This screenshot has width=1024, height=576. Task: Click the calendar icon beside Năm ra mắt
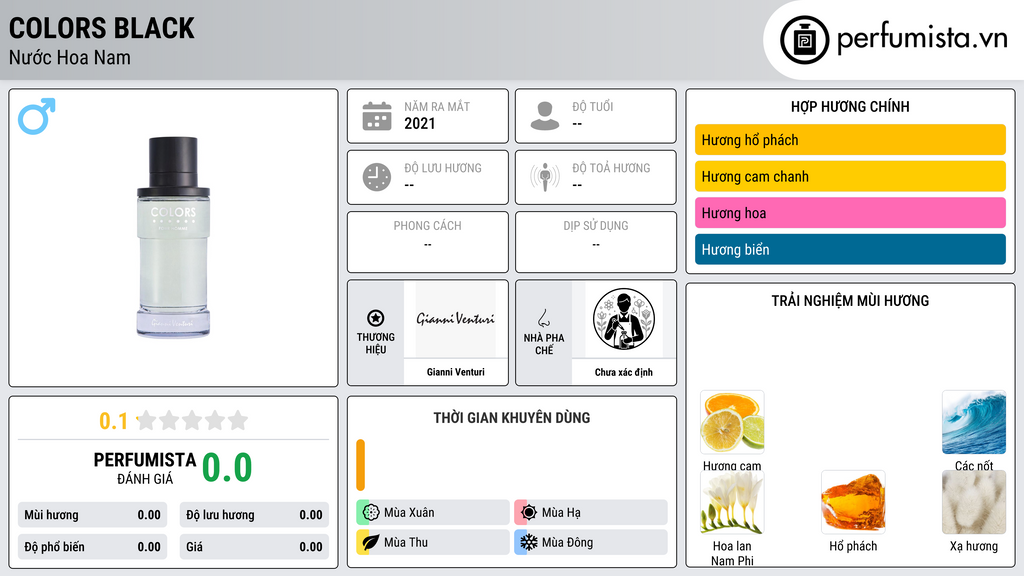point(377,116)
